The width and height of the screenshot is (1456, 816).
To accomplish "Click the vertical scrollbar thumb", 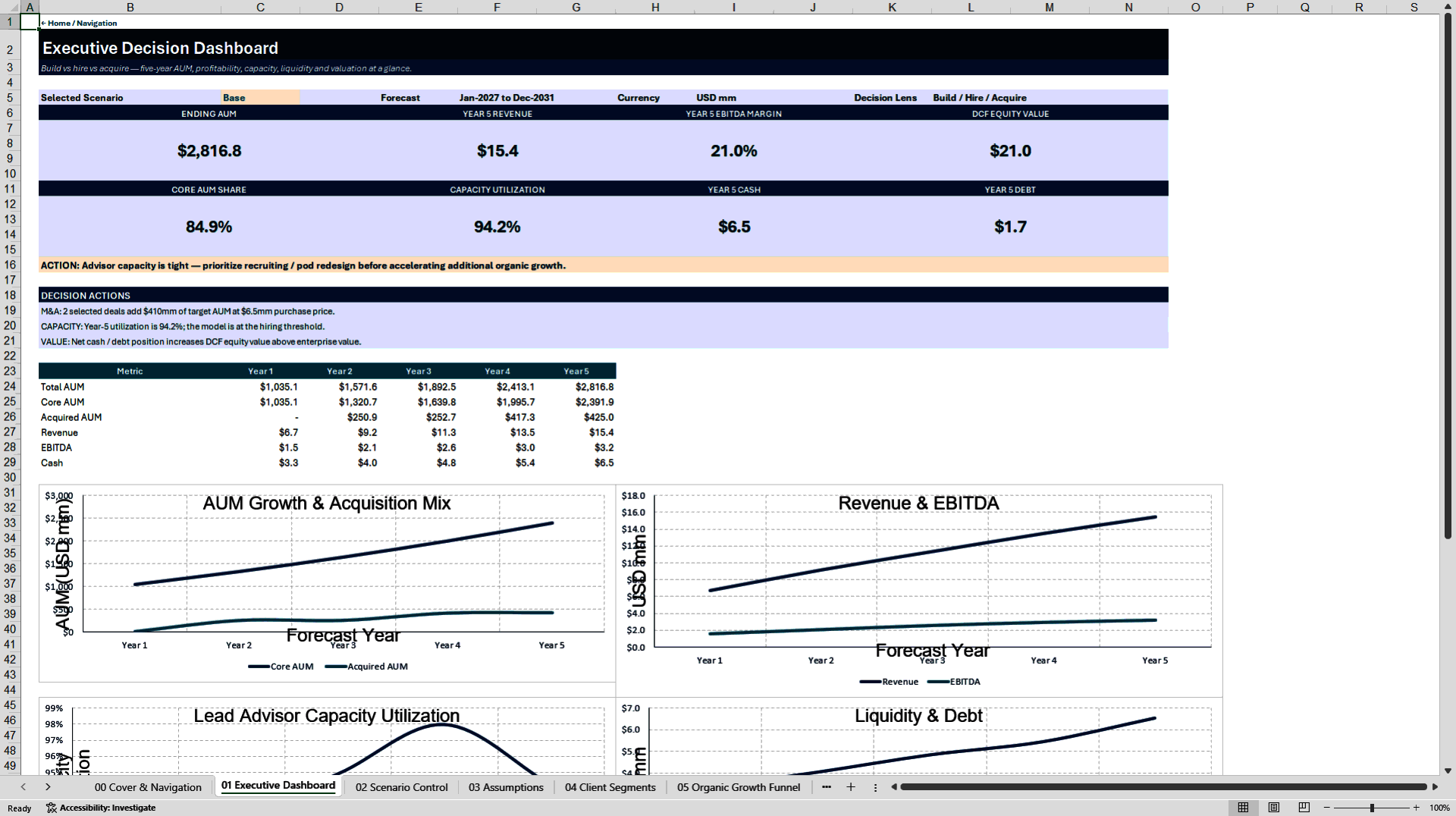I will 1448,276.
